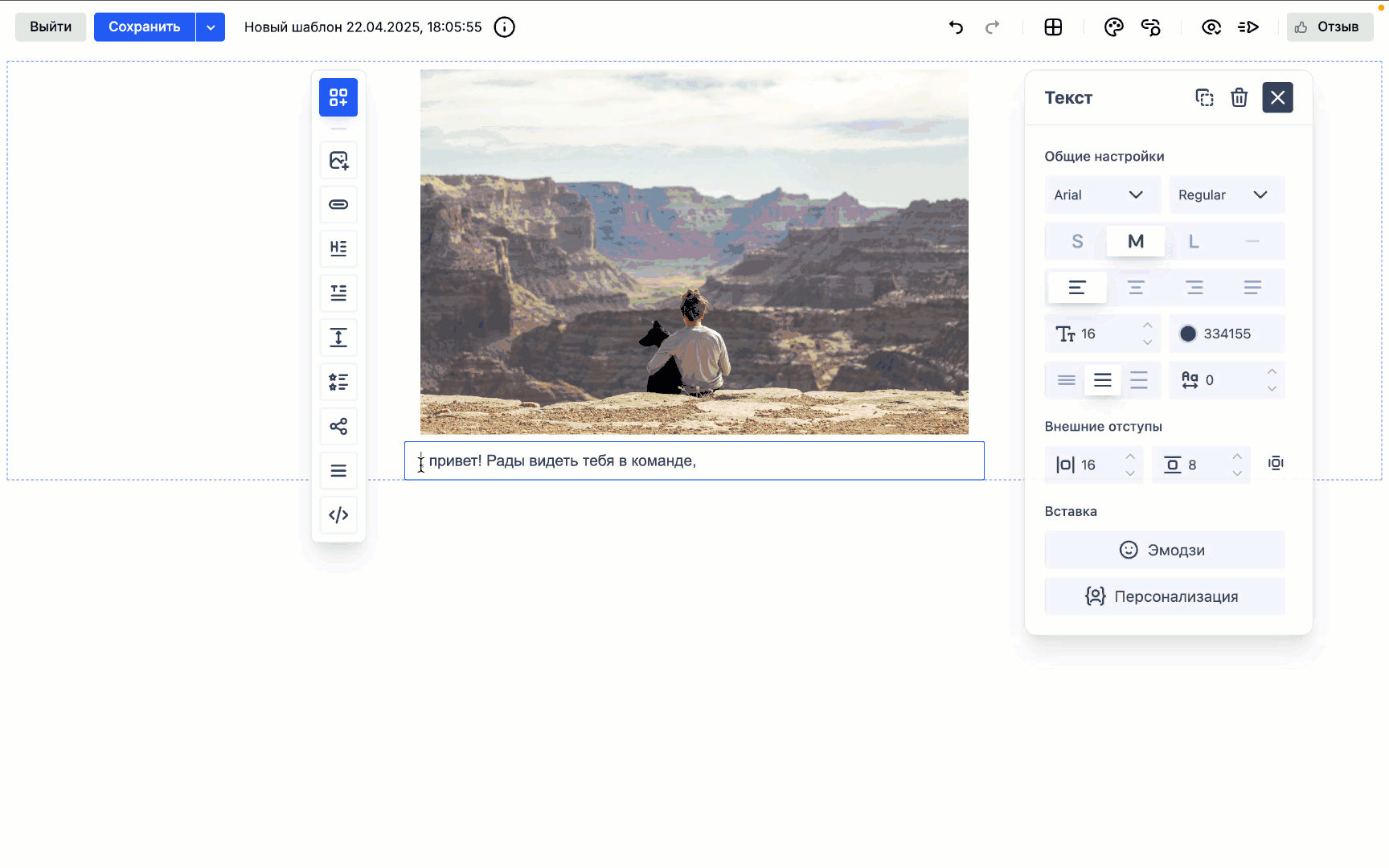Screen dimensions: 1389x868
Task: Open the Arial font dropdown
Action: click(x=1102, y=194)
